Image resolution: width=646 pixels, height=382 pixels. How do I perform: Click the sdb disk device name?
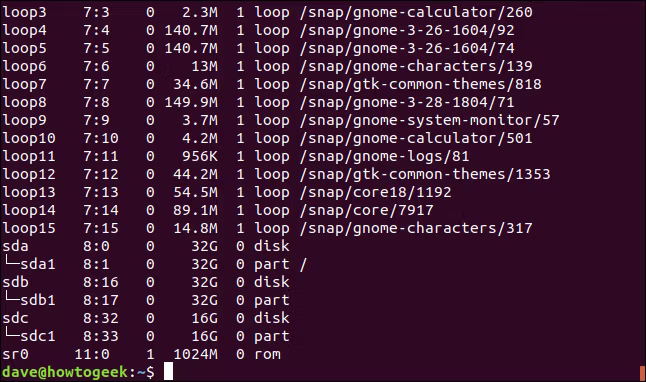[15, 282]
